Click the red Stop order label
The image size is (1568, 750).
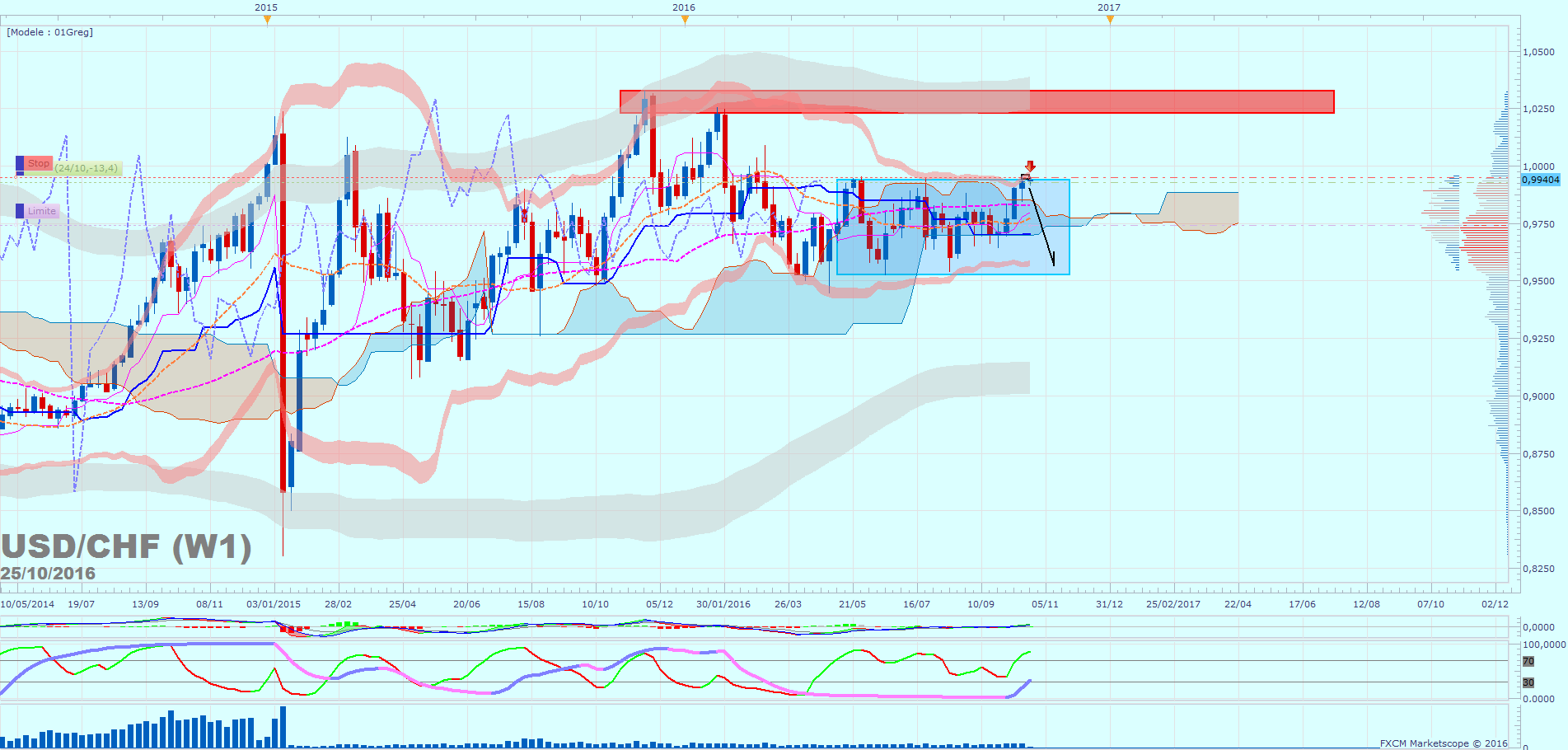click(x=39, y=164)
